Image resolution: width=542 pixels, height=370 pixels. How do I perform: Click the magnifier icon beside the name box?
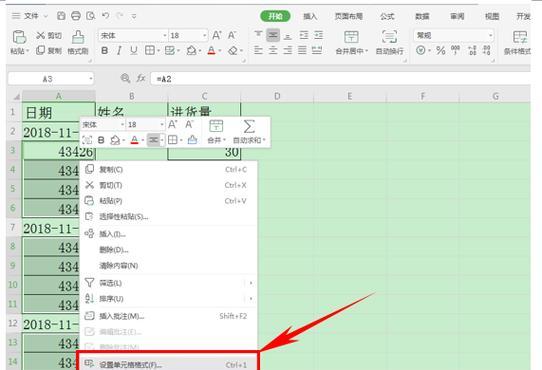[x=125, y=78]
